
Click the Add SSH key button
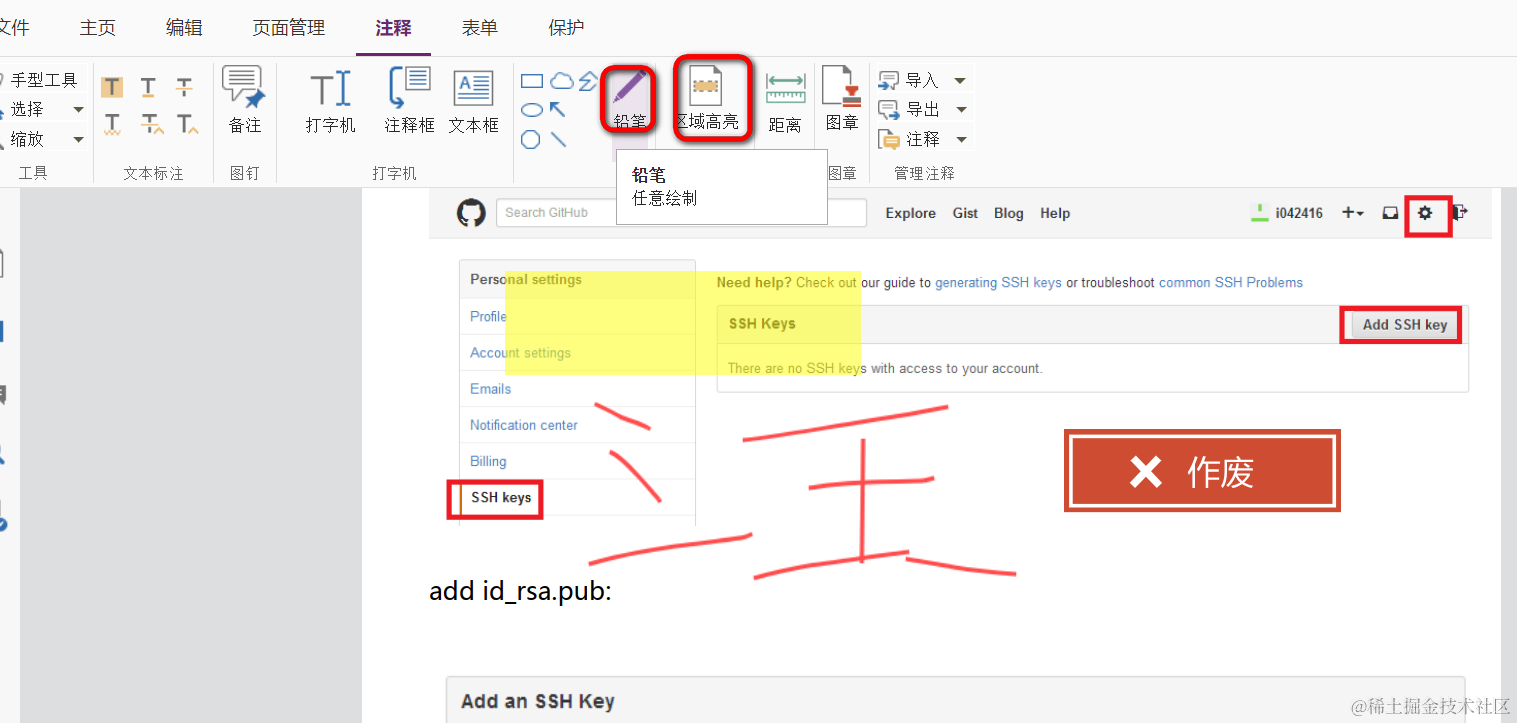coord(1404,325)
